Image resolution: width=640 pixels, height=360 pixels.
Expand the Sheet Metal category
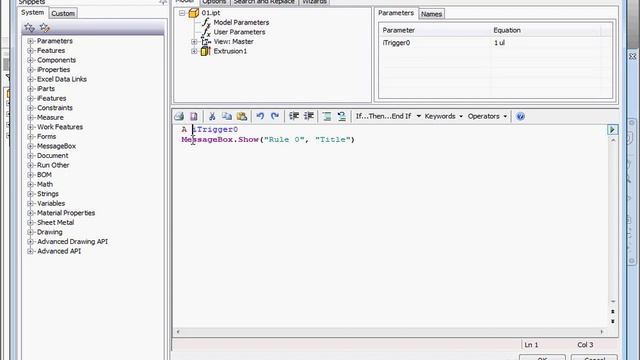[30, 222]
